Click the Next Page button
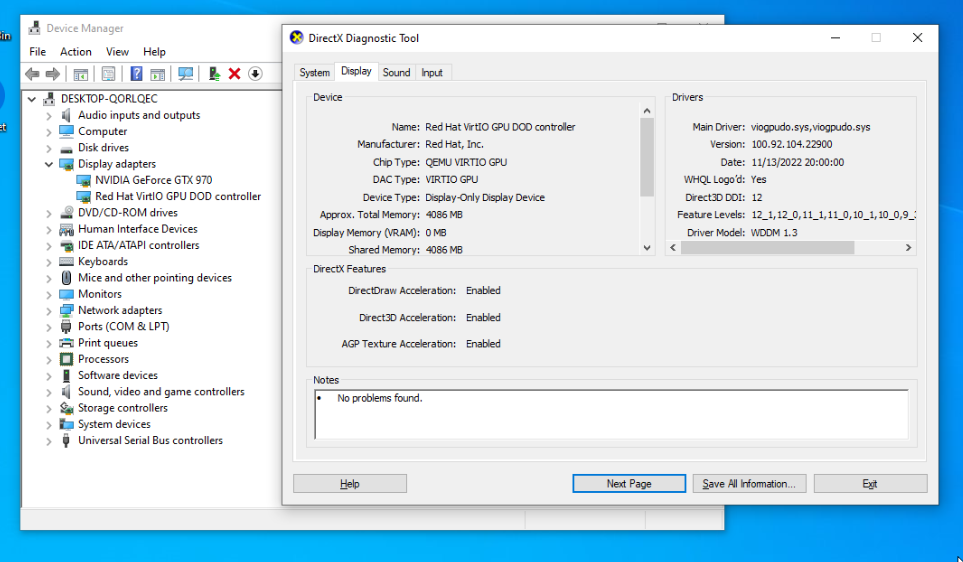963x562 pixels. coord(629,484)
